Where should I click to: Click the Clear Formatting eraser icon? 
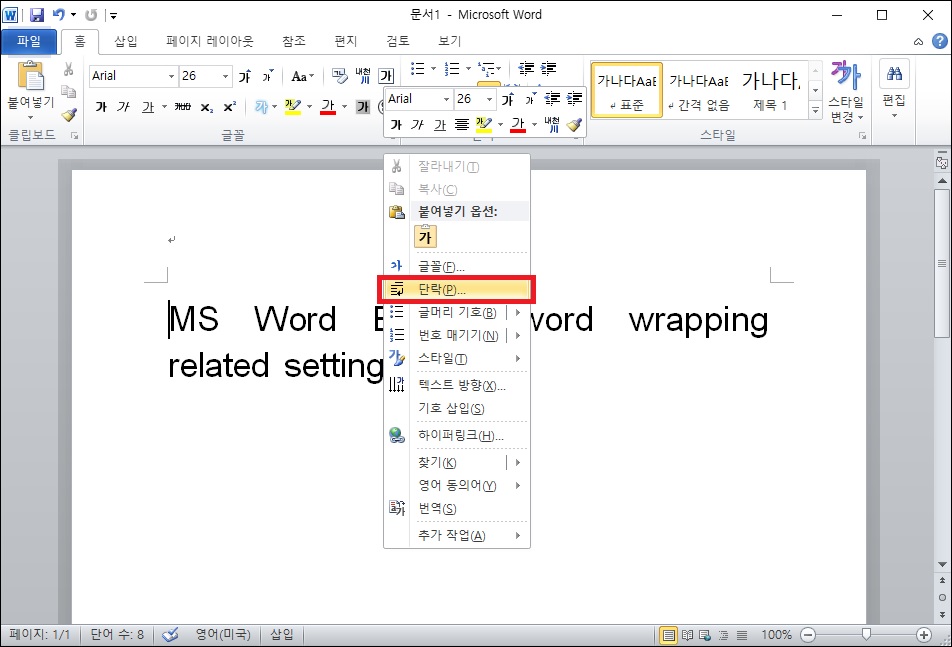[340, 76]
